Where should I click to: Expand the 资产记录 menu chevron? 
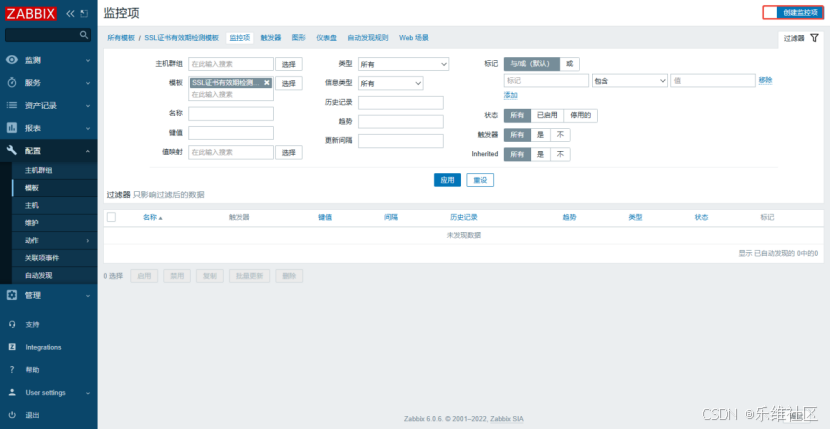point(88,106)
